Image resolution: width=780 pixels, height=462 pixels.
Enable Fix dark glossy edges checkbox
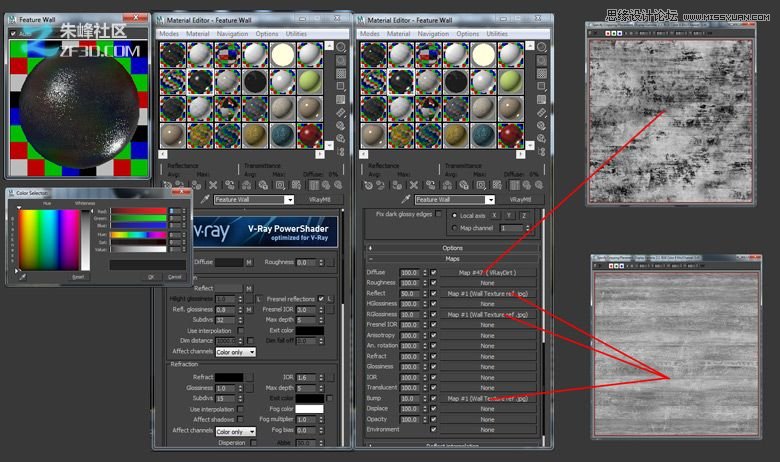438,214
